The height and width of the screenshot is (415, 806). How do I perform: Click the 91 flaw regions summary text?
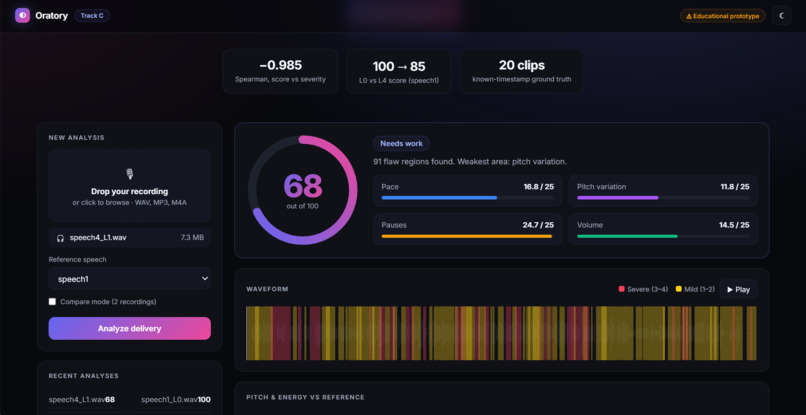470,161
